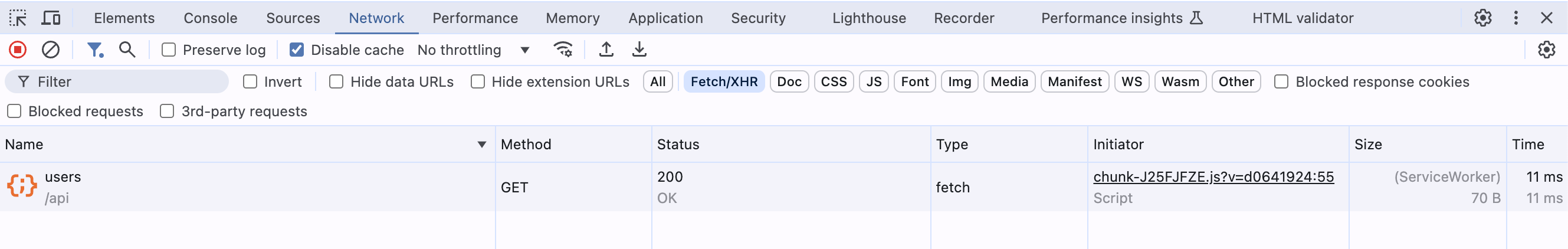Click Name column sort arrow
1568x249 pixels.
coord(481,145)
